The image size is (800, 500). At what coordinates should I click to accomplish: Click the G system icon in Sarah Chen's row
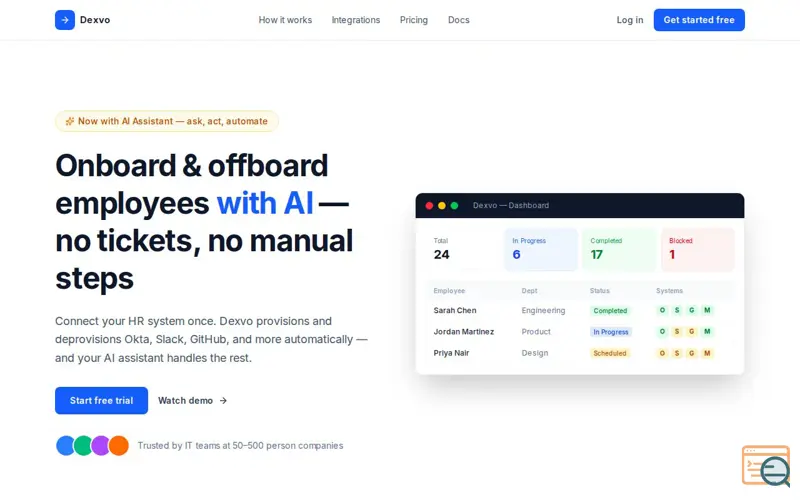692,310
